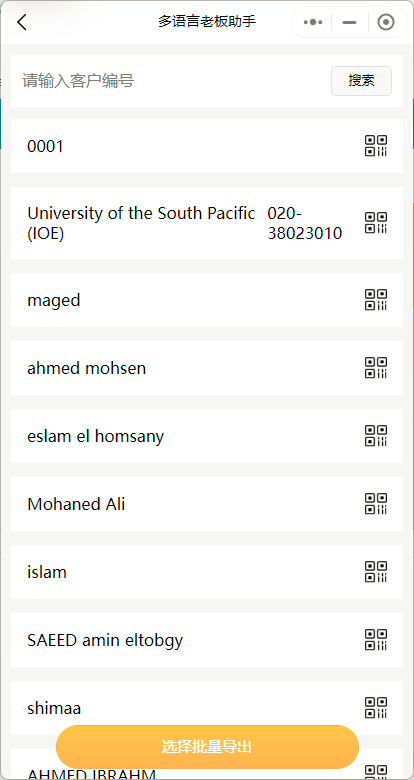Select the University of the South Pacific row
The image size is (414, 780).
(207, 223)
